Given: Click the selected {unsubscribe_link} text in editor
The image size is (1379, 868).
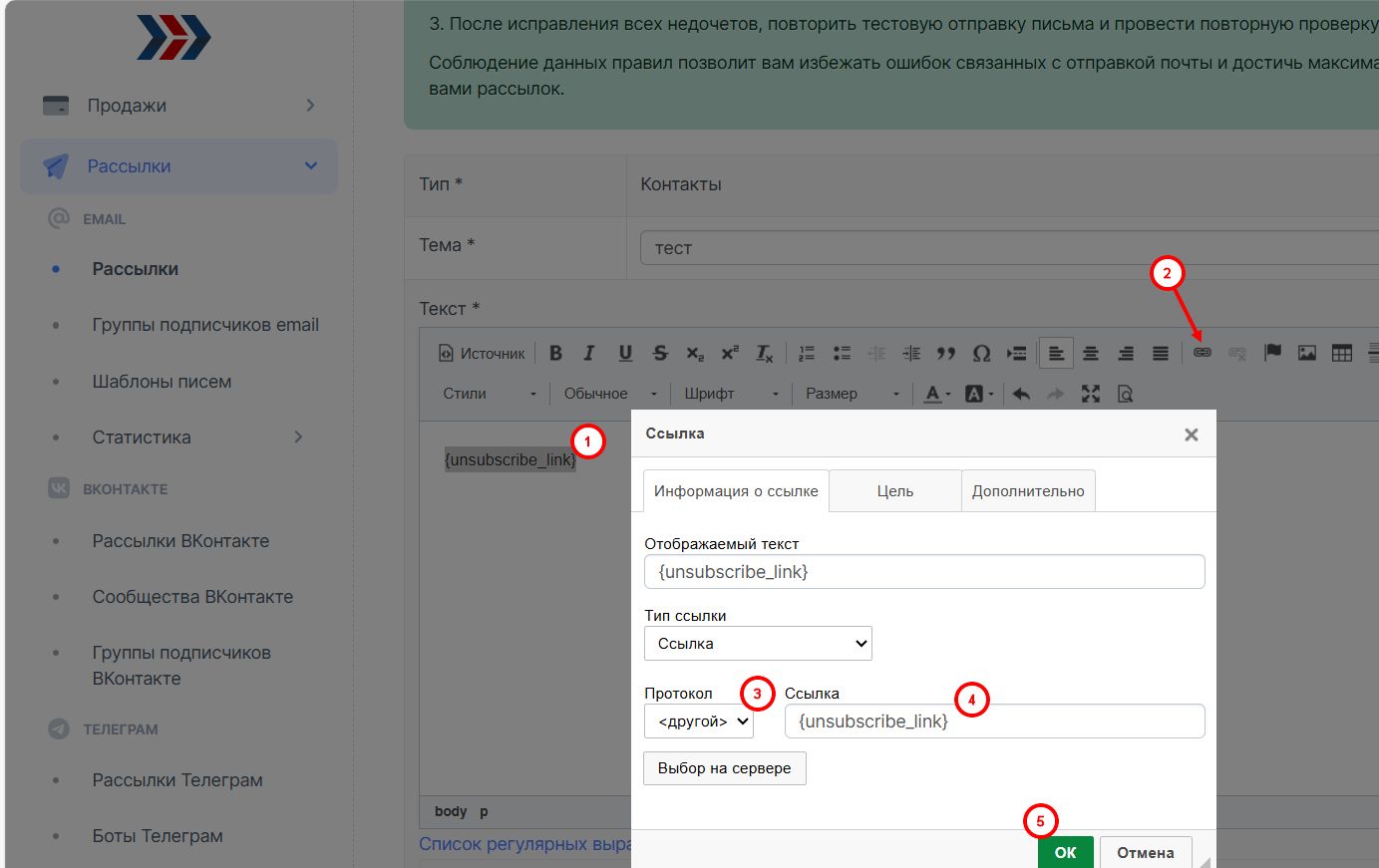Looking at the screenshot, I should click(x=511, y=459).
